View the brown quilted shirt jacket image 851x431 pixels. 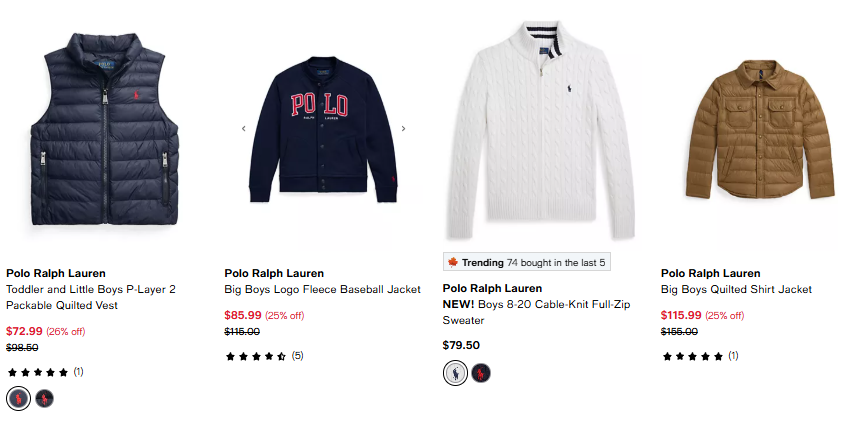tap(760, 129)
